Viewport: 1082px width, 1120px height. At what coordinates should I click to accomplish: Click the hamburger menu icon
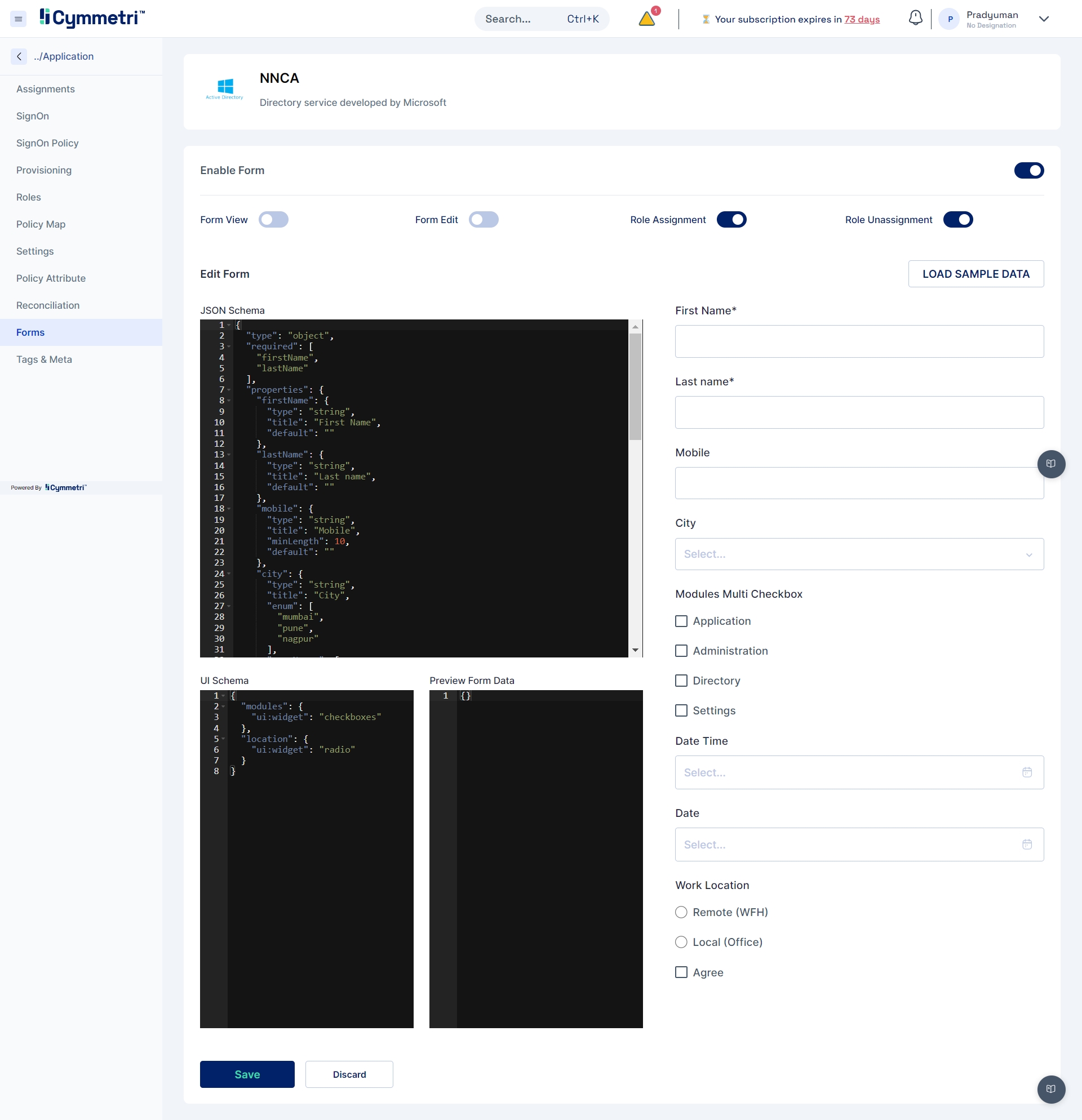pos(18,19)
